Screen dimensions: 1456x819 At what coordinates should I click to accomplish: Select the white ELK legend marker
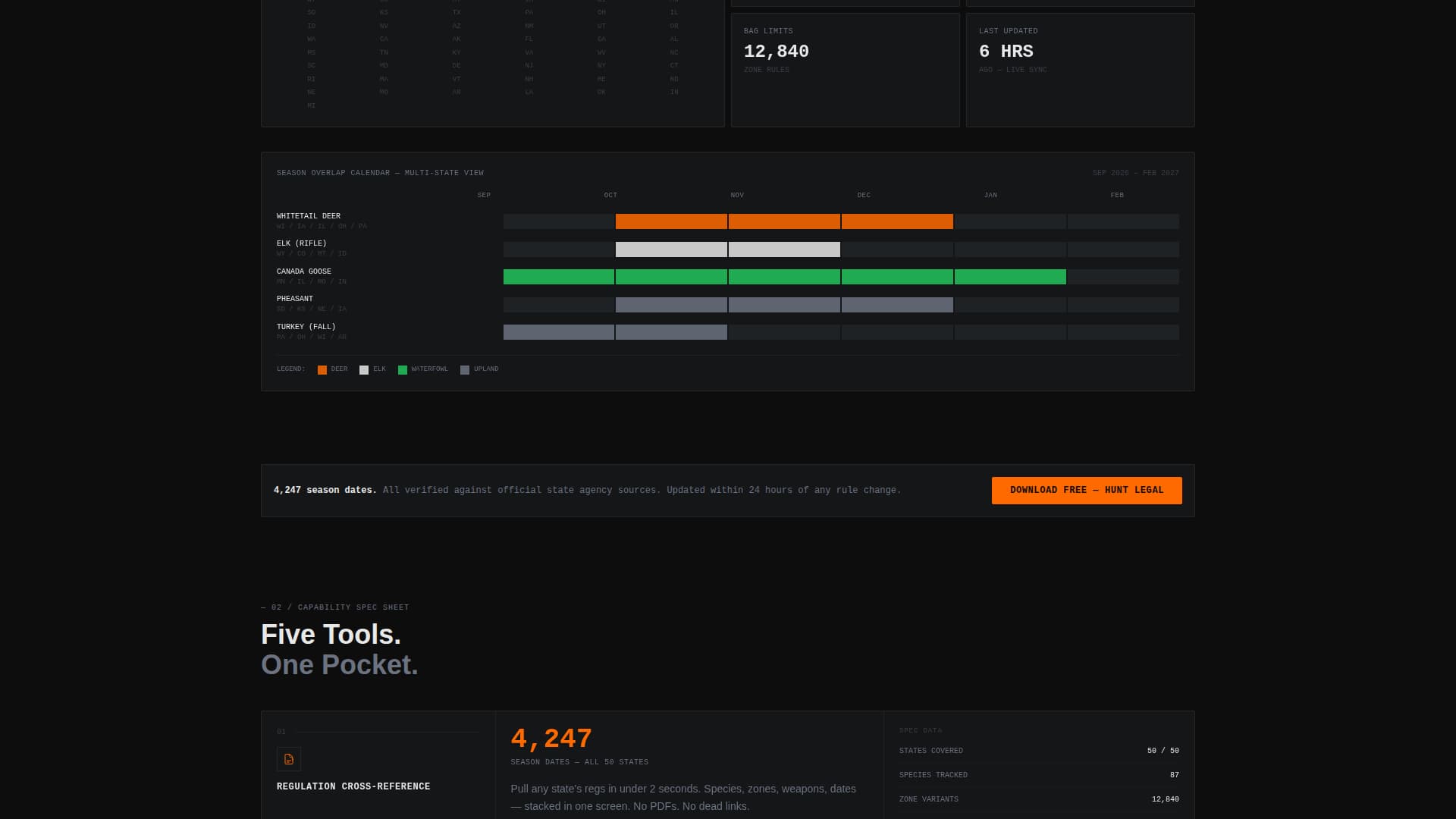pos(364,369)
